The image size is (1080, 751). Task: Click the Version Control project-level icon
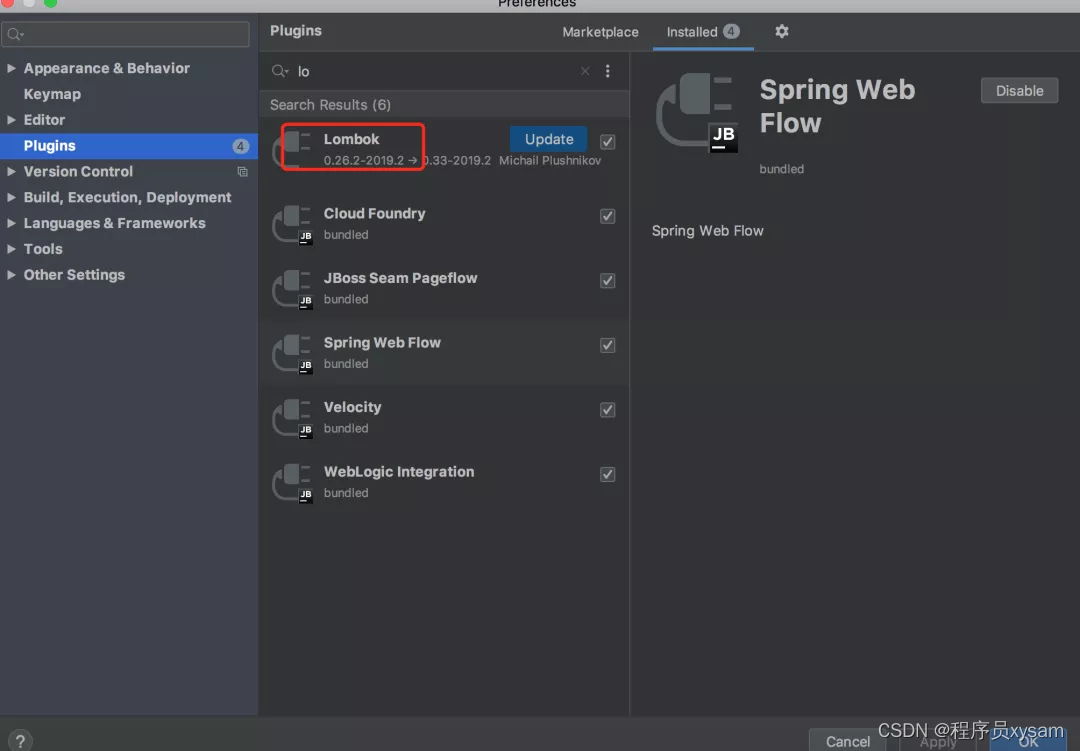242,172
